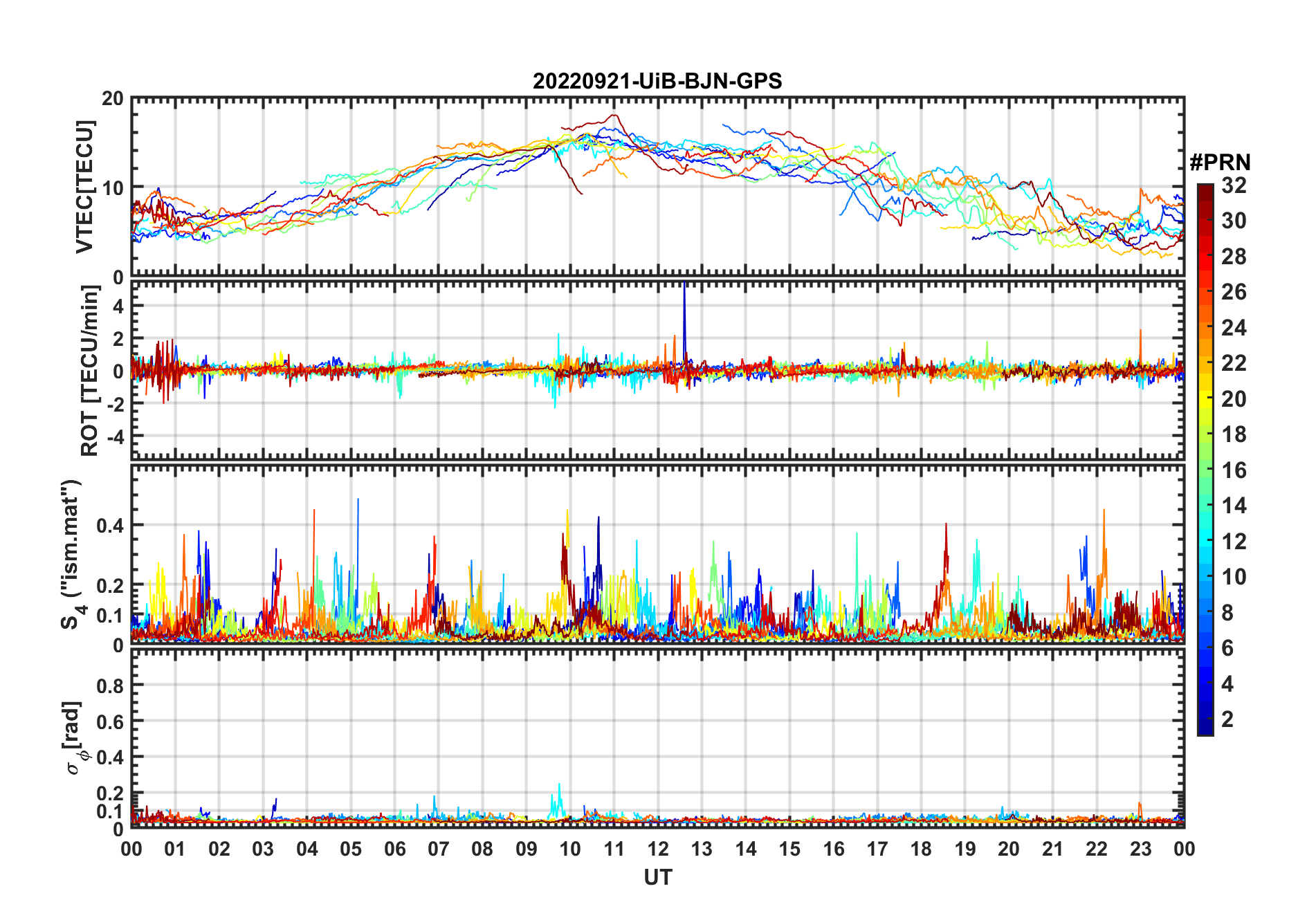Select the sigma-phi [rad] axis label
Image resolution: width=1316 pixels, height=920 pixels.
coord(77,737)
